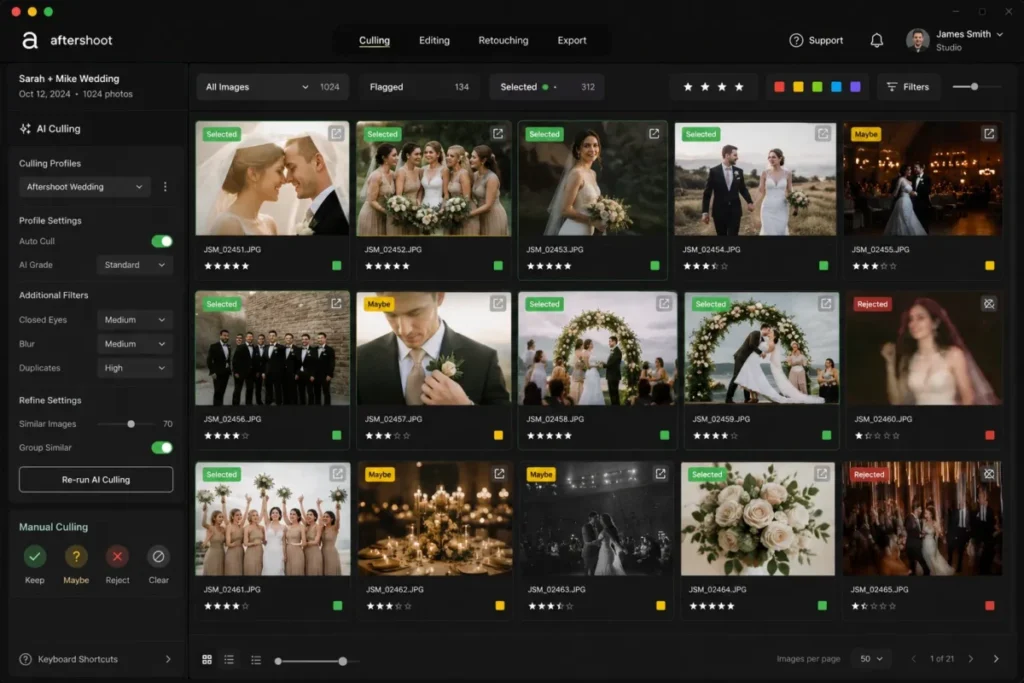The width and height of the screenshot is (1024, 683).
Task: Open JSM_02463.JPG expand icon
Action: [661, 474]
